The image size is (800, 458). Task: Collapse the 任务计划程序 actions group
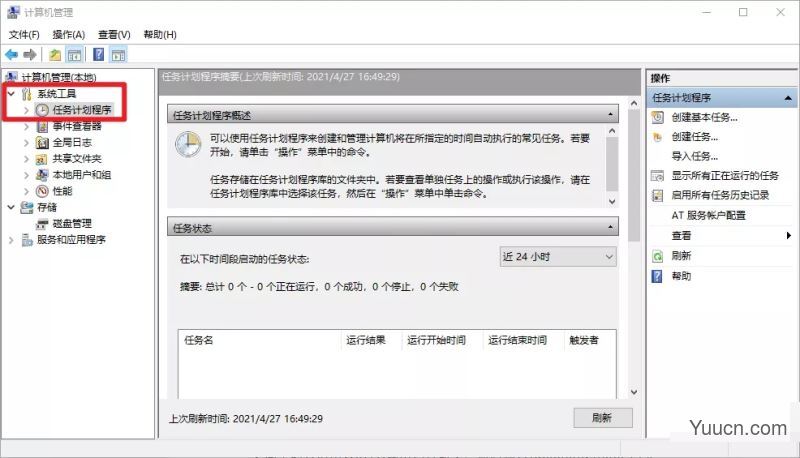[788, 98]
